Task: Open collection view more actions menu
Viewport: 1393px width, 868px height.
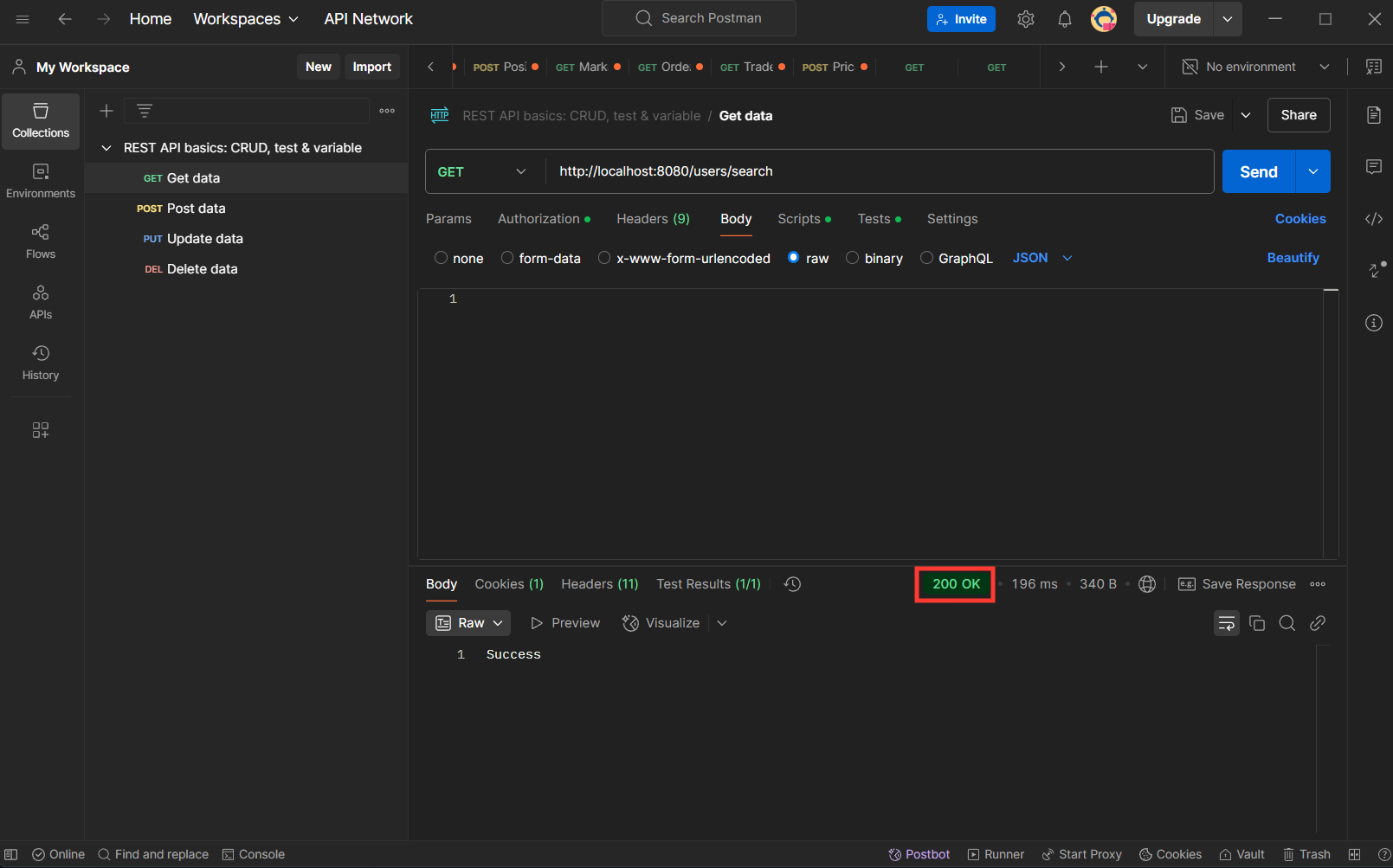Action: (x=387, y=111)
